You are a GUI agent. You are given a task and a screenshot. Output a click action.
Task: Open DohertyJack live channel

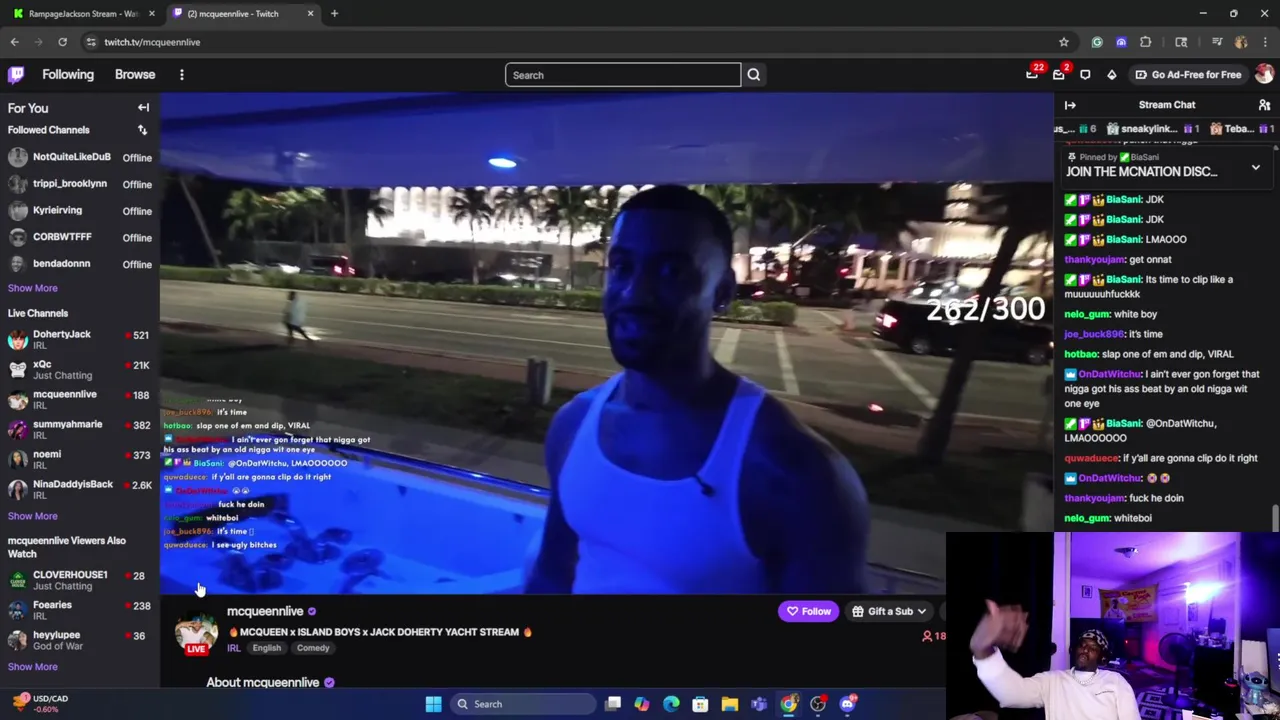point(80,339)
